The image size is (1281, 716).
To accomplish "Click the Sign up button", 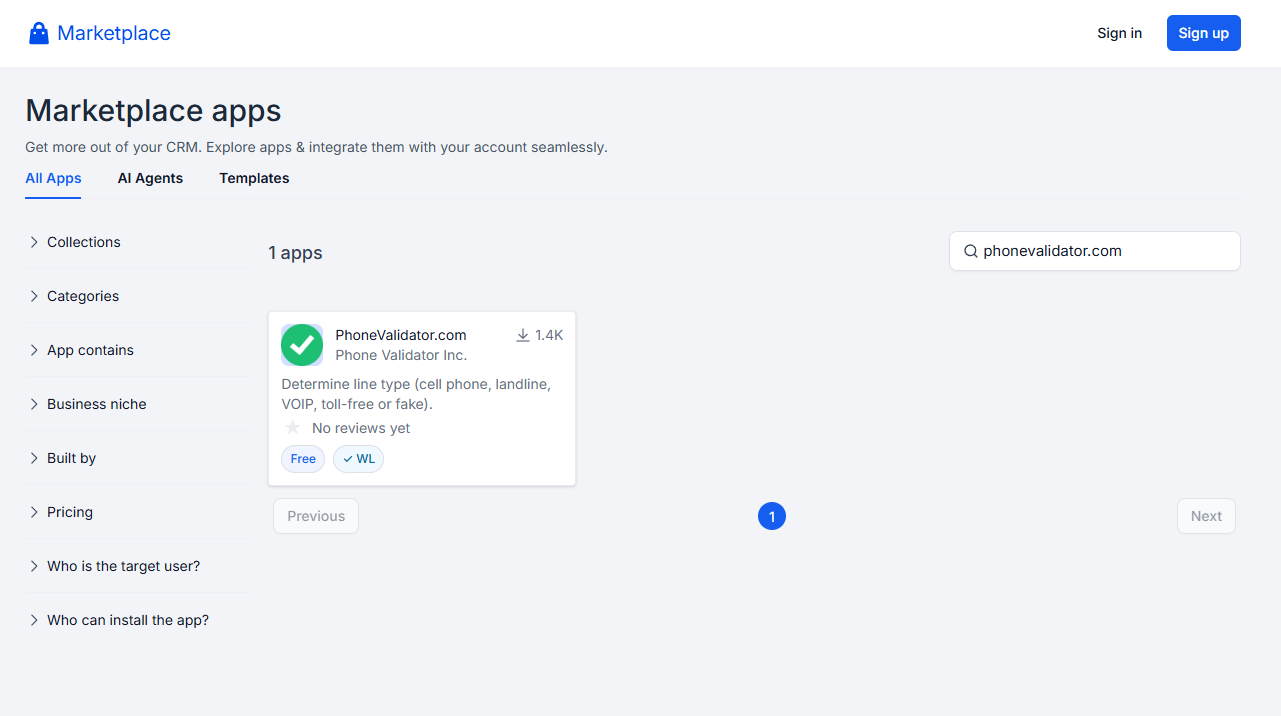I will (x=1204, y=33).
